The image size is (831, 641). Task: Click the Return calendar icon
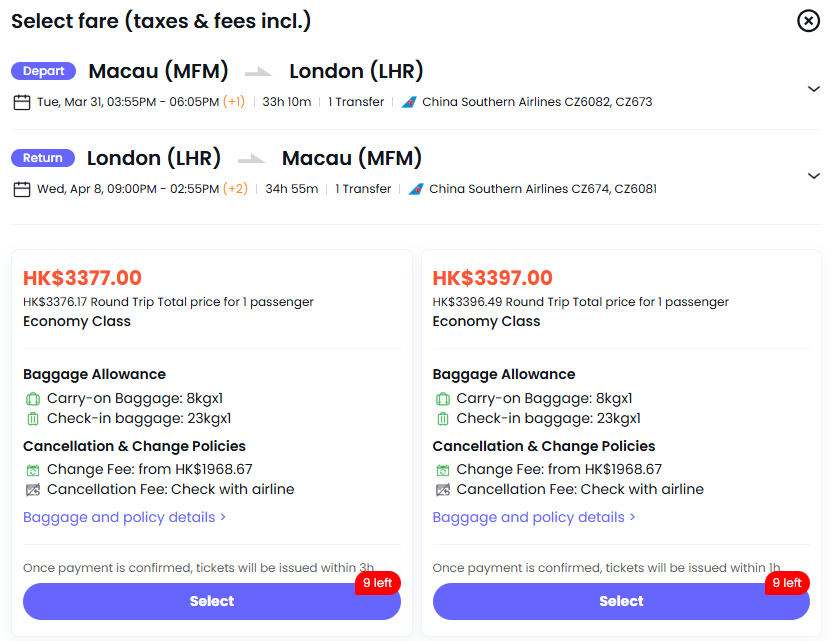(x=22, y=189)
